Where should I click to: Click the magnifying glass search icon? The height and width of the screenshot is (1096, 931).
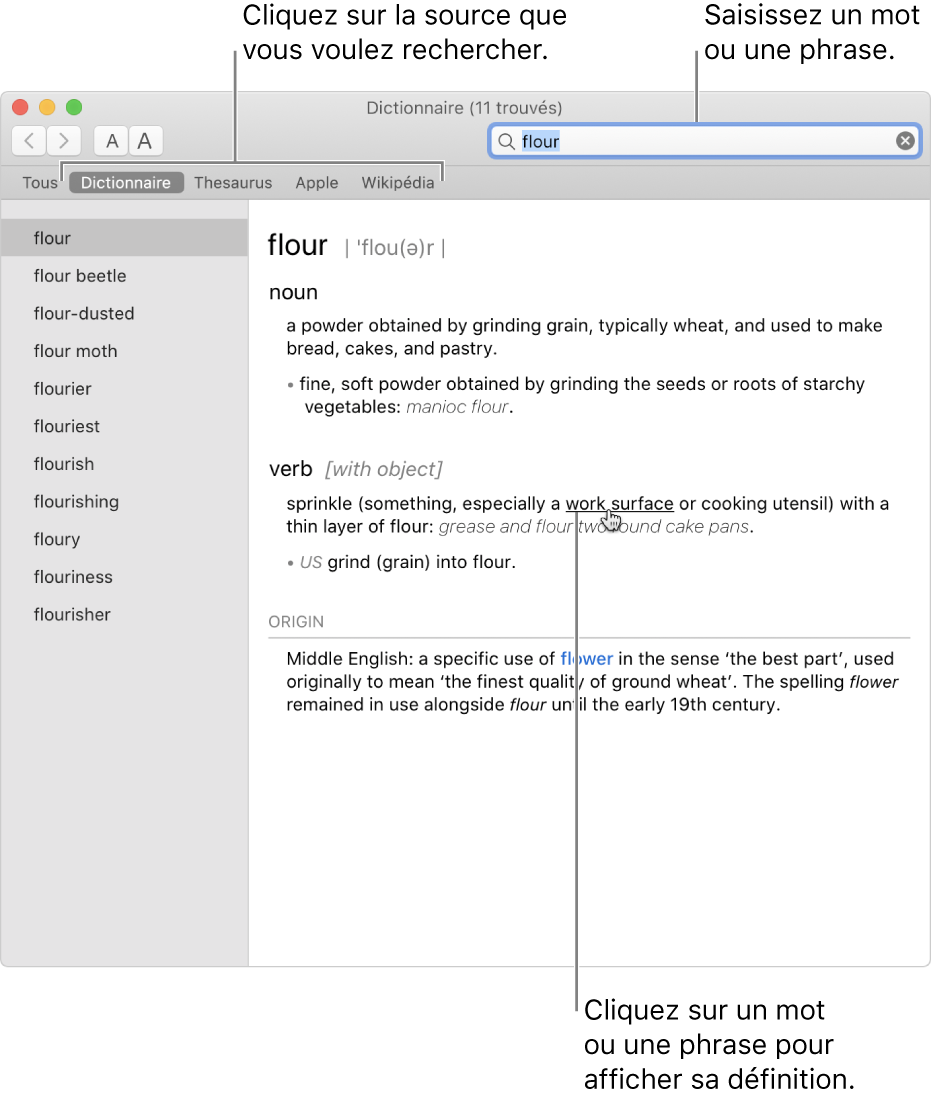pyautogui.click(x=507, y=141)
